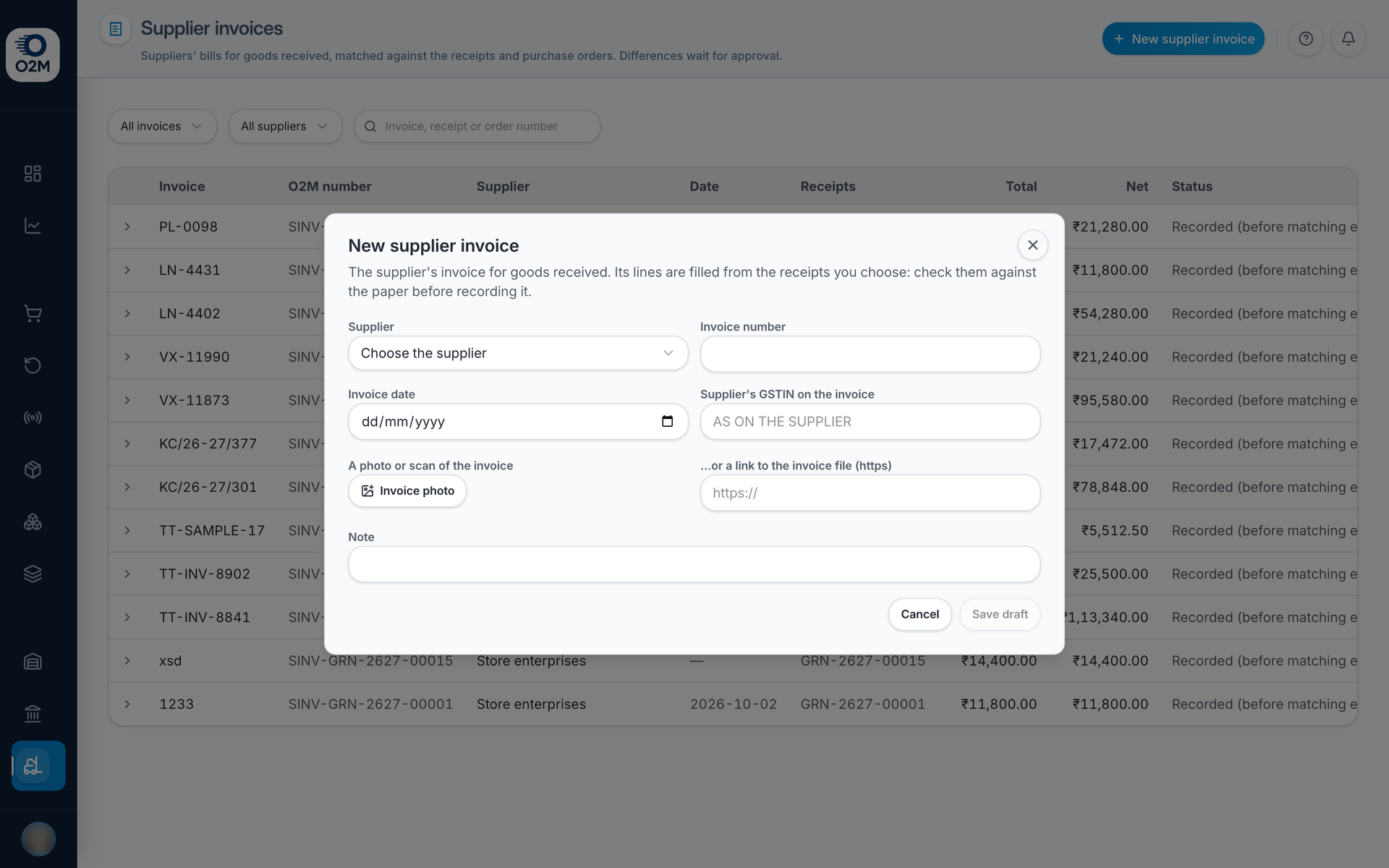The image size is (1389, 868).
Task: Click the Save draft button
Action: (x=1000, y=614)
